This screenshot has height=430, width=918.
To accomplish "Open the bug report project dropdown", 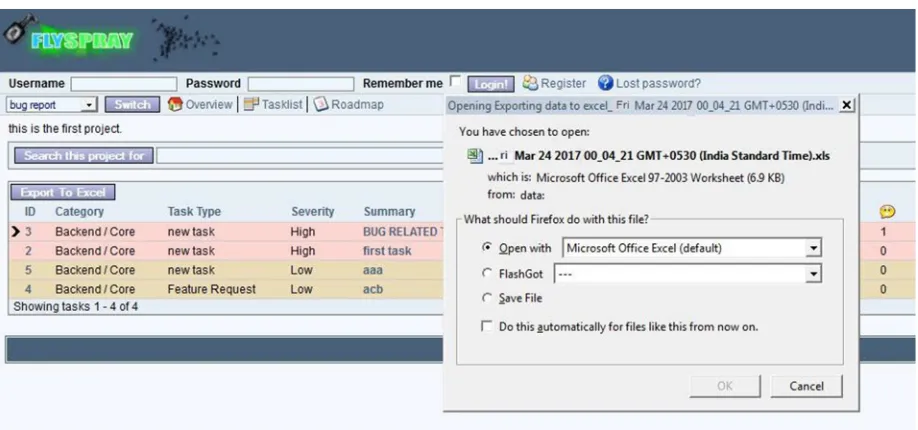I will tap(52, 105).
